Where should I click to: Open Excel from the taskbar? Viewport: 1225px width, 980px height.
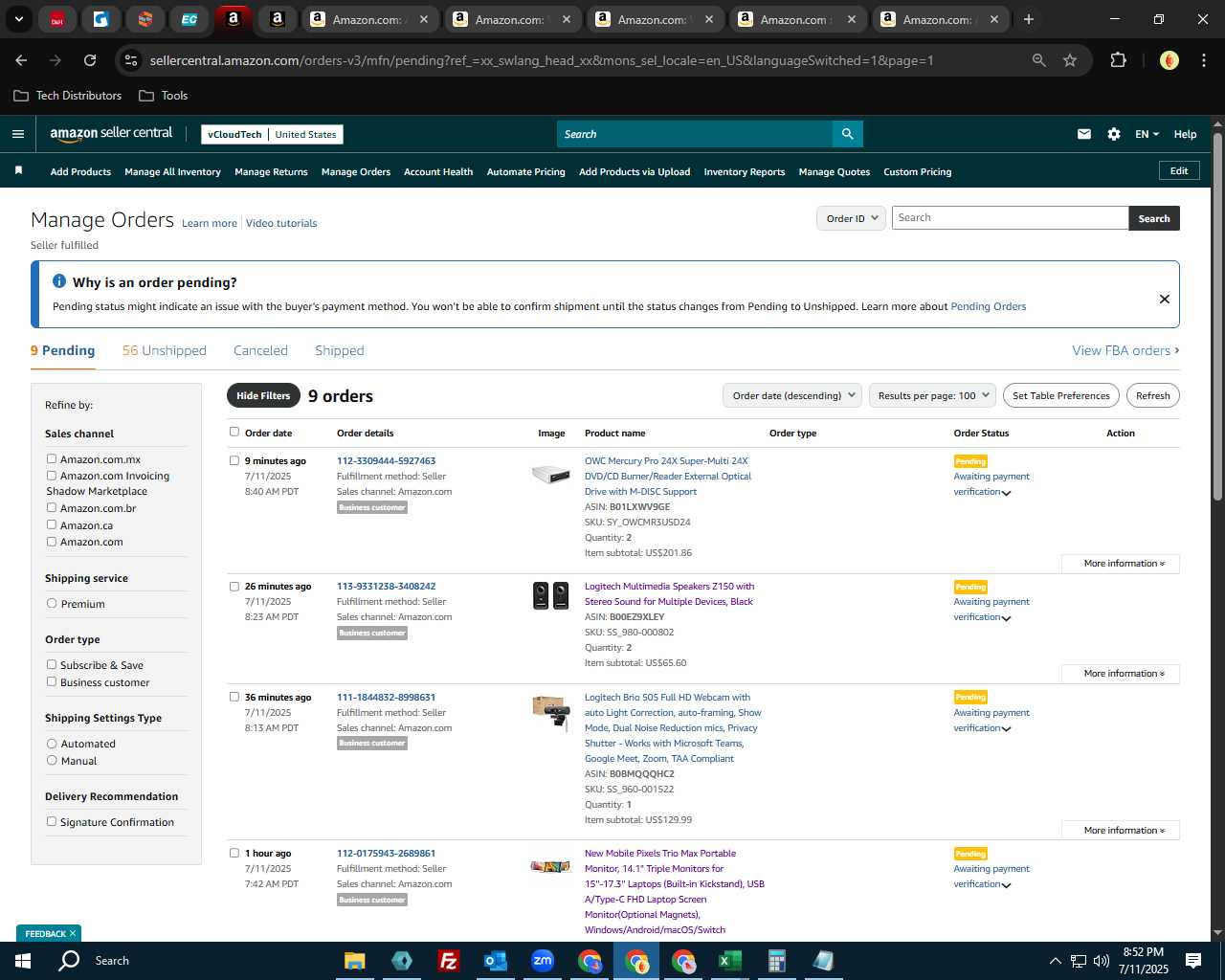click(x=730, y=960)
